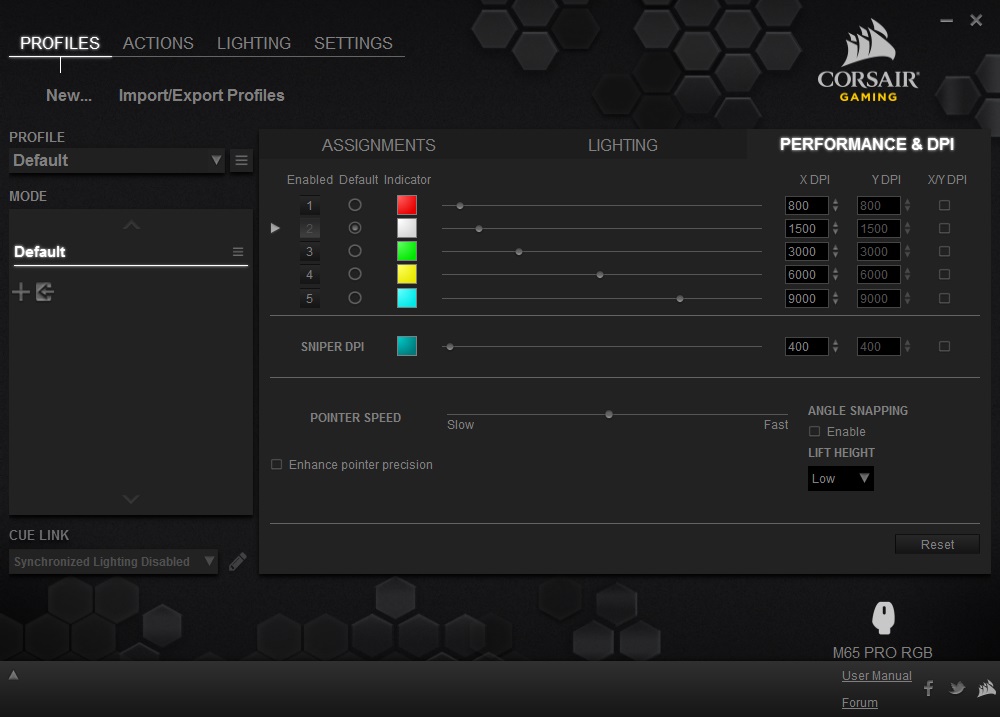Switch to the Settings main tab
The height and width of the screenshot is (717, 1000).
[x=353, y=43]
